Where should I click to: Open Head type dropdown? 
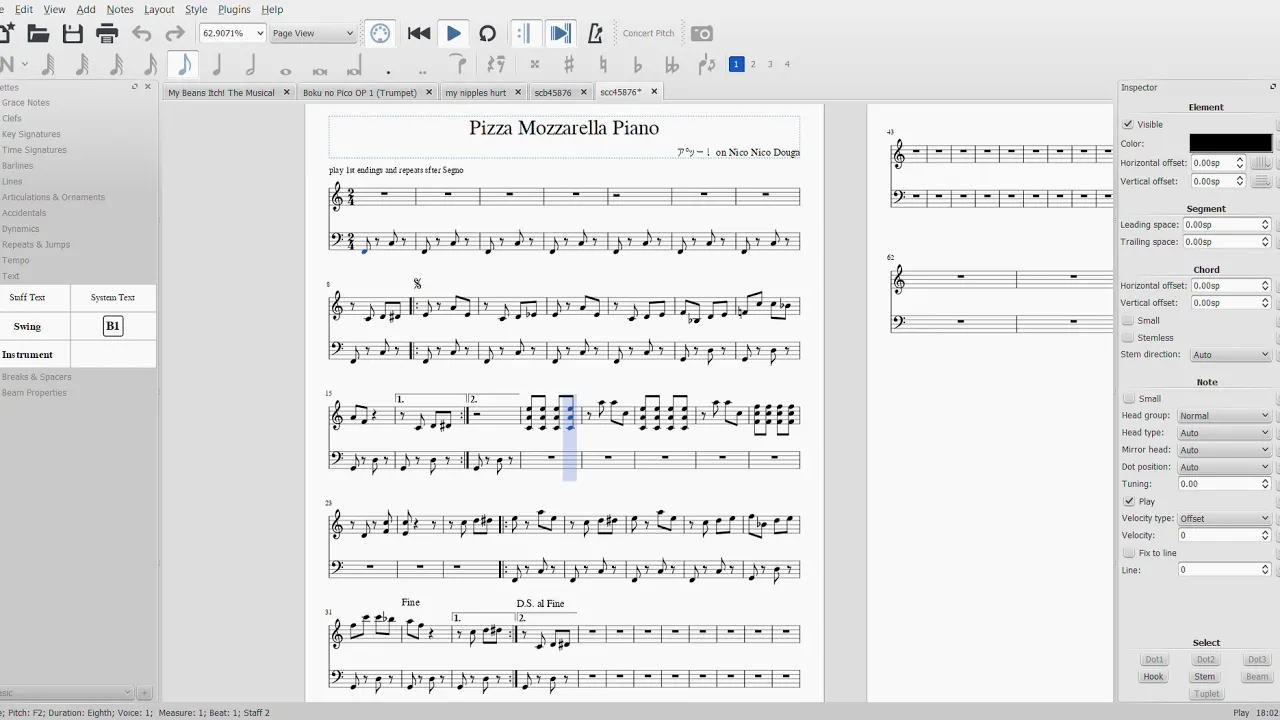click(1223, 433)
